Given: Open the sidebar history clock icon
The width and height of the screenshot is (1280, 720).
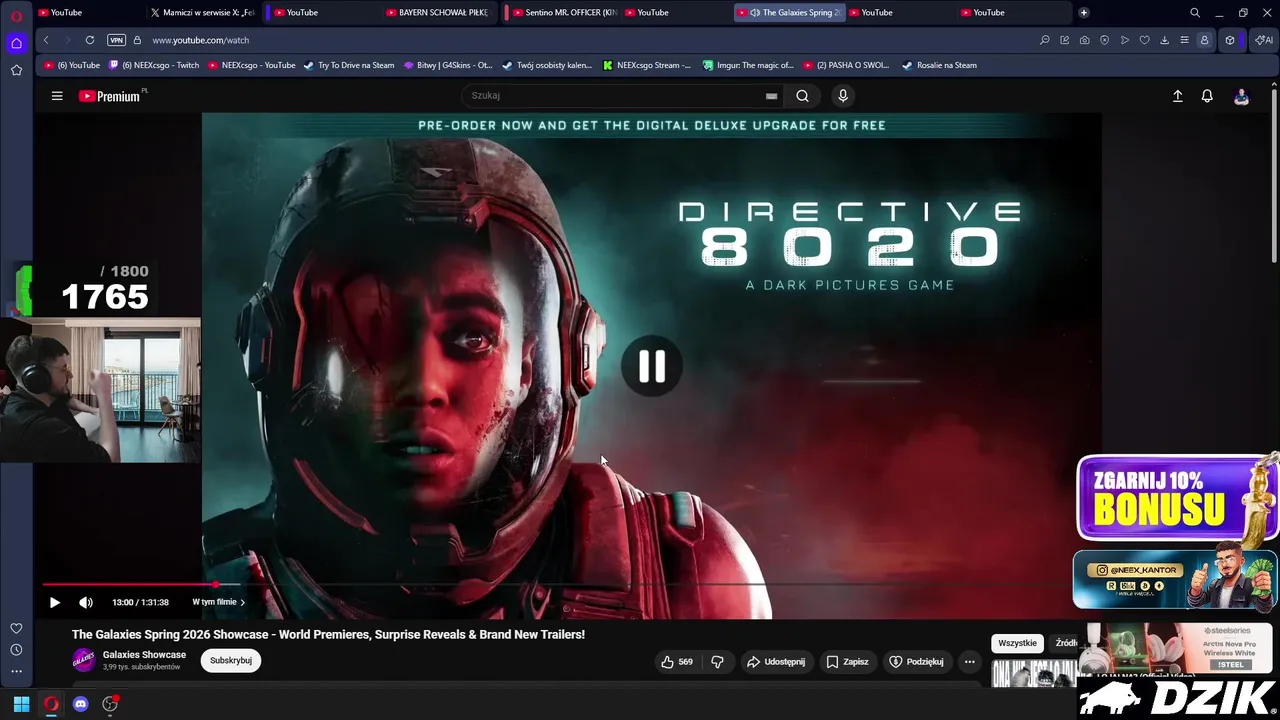Looking at the screenshot, I should coord(16,650).
